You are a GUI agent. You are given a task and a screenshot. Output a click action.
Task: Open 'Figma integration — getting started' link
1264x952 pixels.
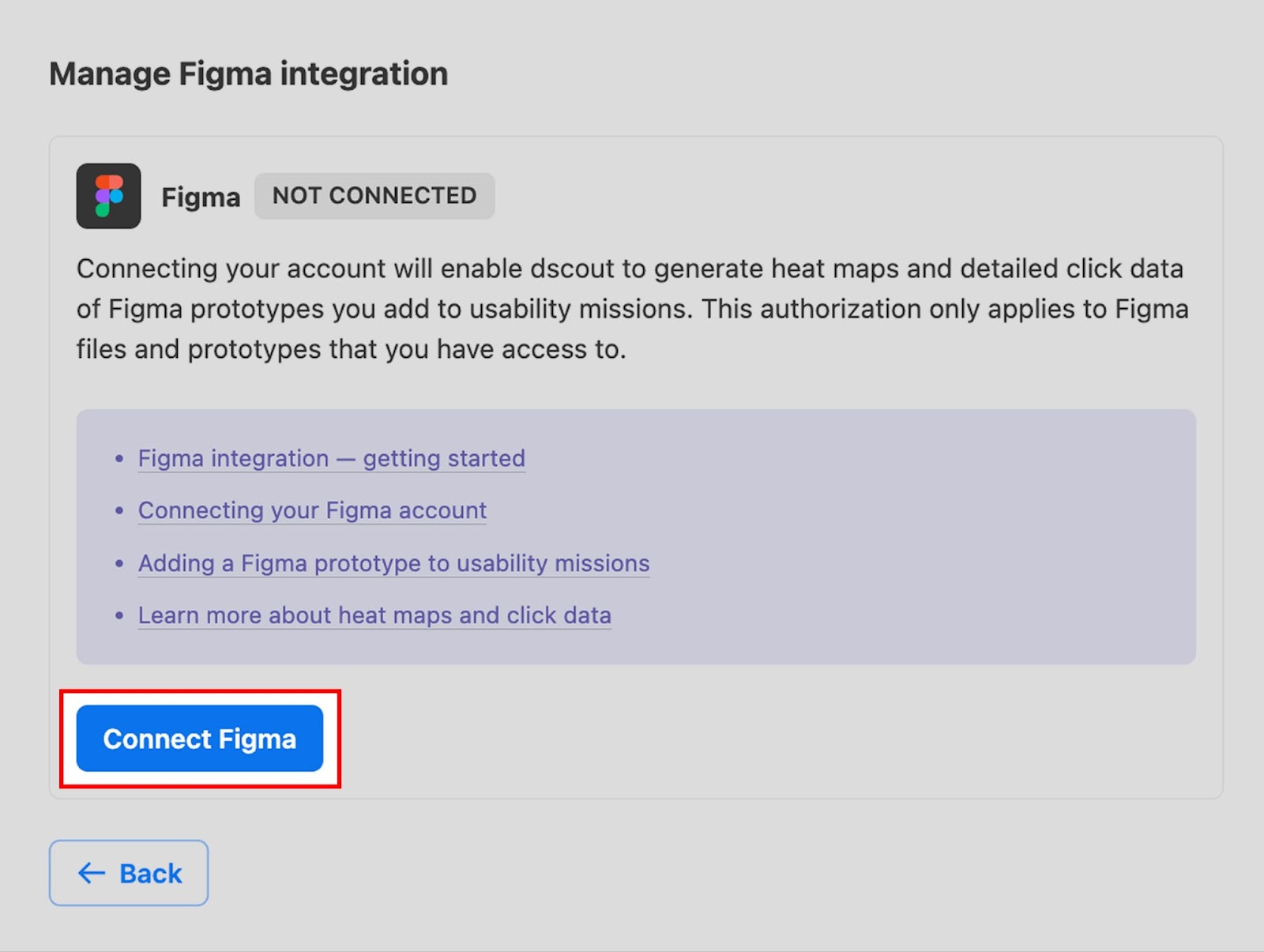click(x=332, y=458)
